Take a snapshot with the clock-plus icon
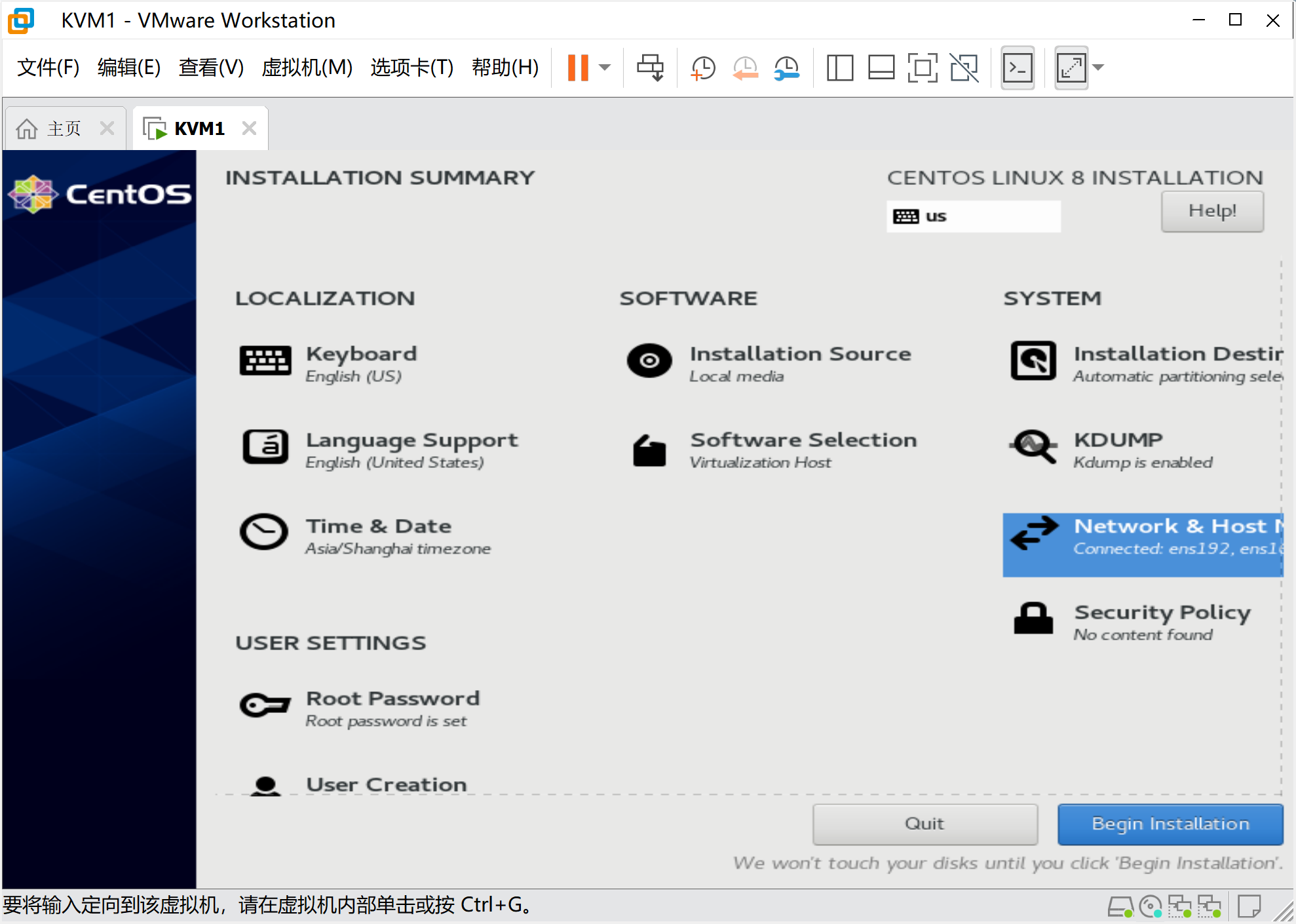The image size is (1296, 924). point(703,67)
